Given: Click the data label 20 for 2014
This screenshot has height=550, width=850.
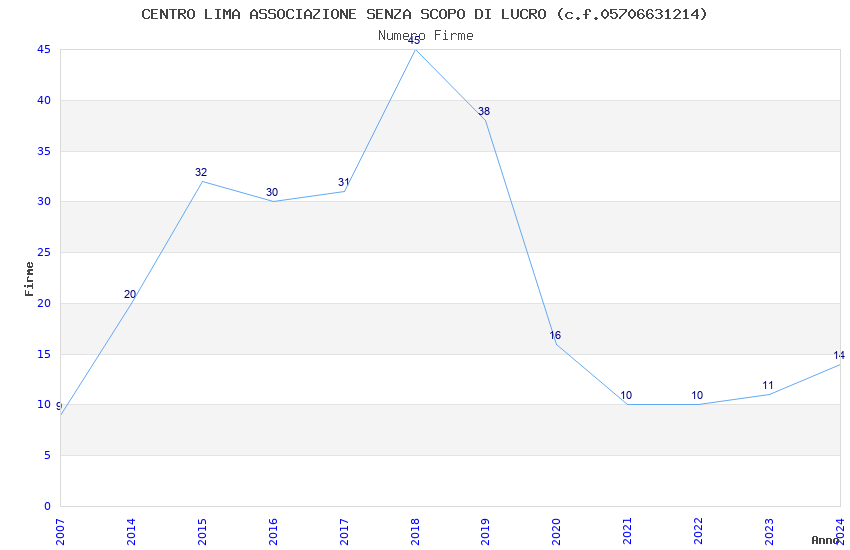Looking at the screenshot, I should click(x=130, y=294).
